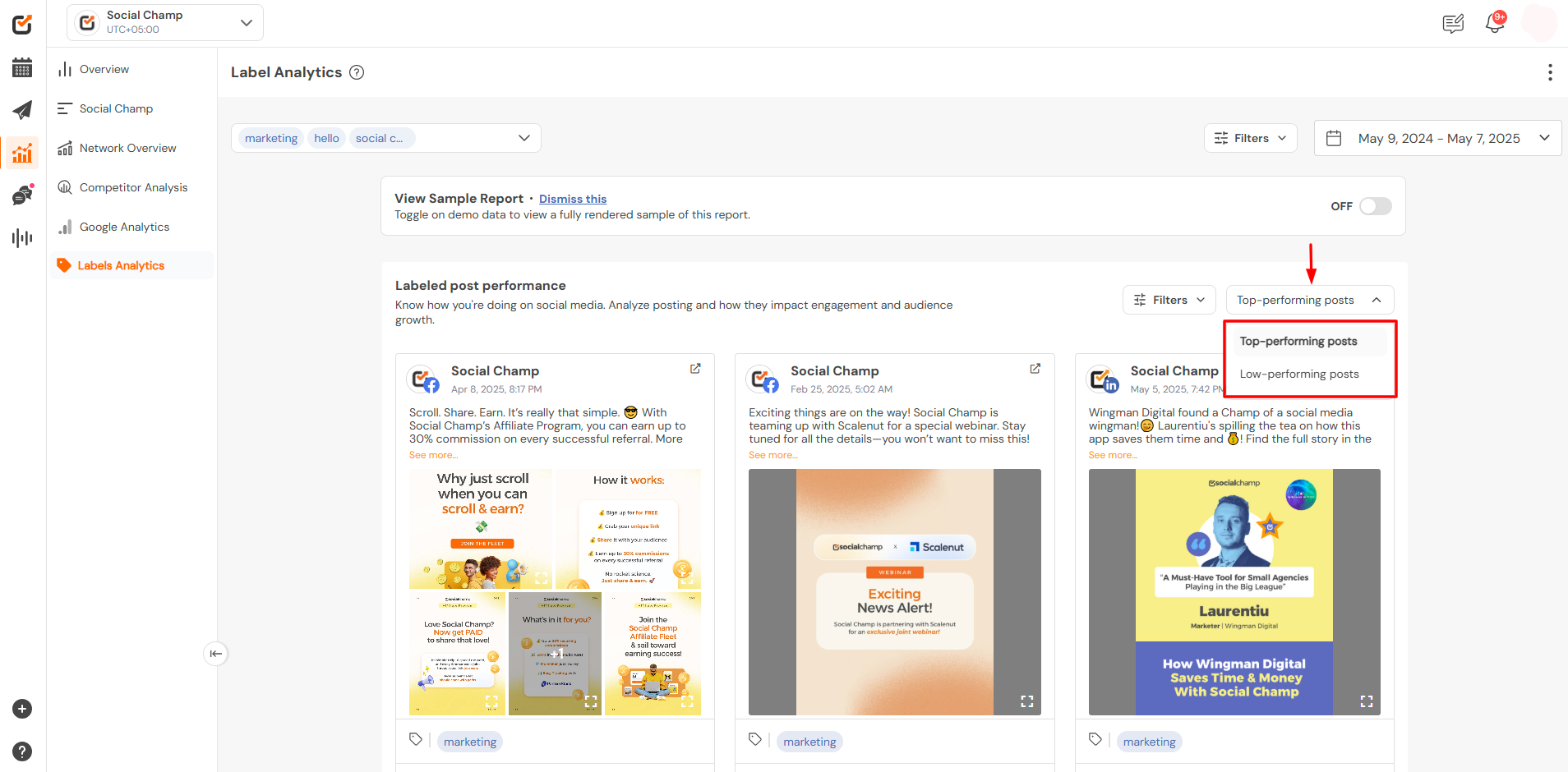1568x772 pixels.
Task: Open Social Champ sidebar item
Action: point(132,108)
